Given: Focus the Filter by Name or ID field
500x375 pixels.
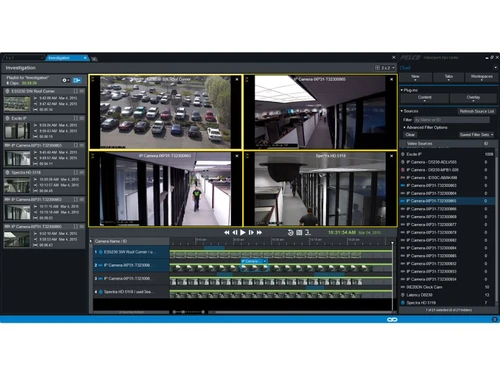Looking at the screenshot, I should tap(452, 120).
